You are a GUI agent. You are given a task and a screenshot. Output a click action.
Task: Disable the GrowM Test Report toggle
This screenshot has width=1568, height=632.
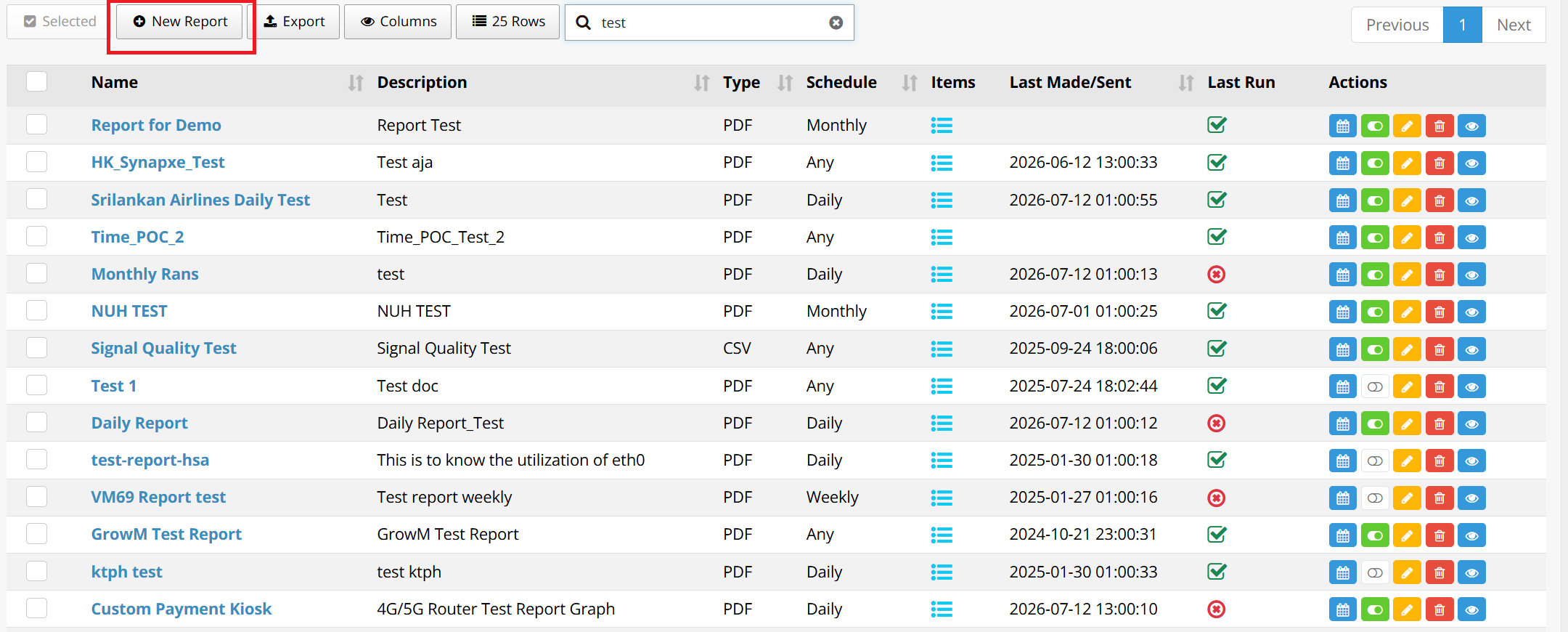pyautogui.click(x=1375, y=535)
